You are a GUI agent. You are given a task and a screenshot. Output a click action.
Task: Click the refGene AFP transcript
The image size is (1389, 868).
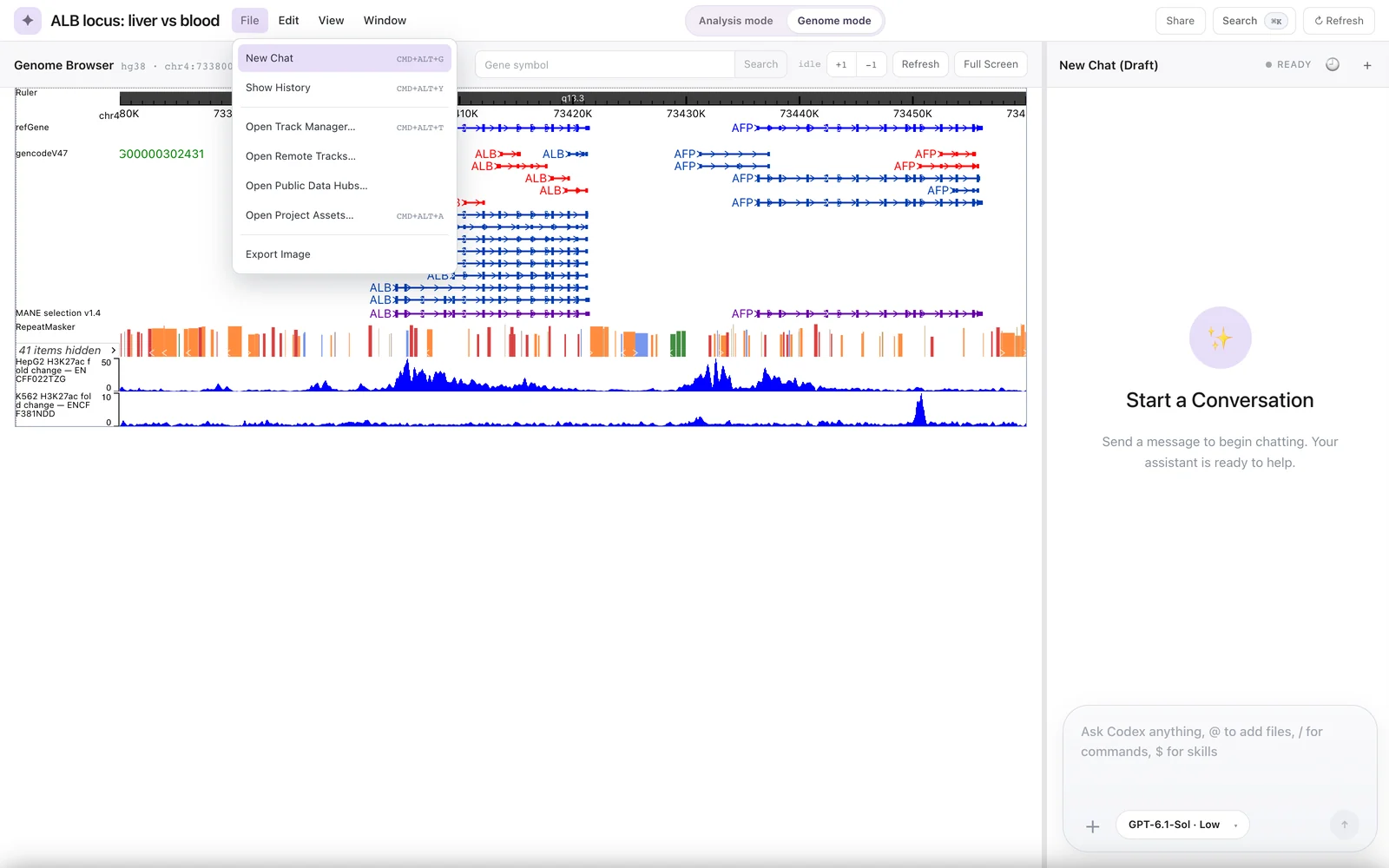857,128
